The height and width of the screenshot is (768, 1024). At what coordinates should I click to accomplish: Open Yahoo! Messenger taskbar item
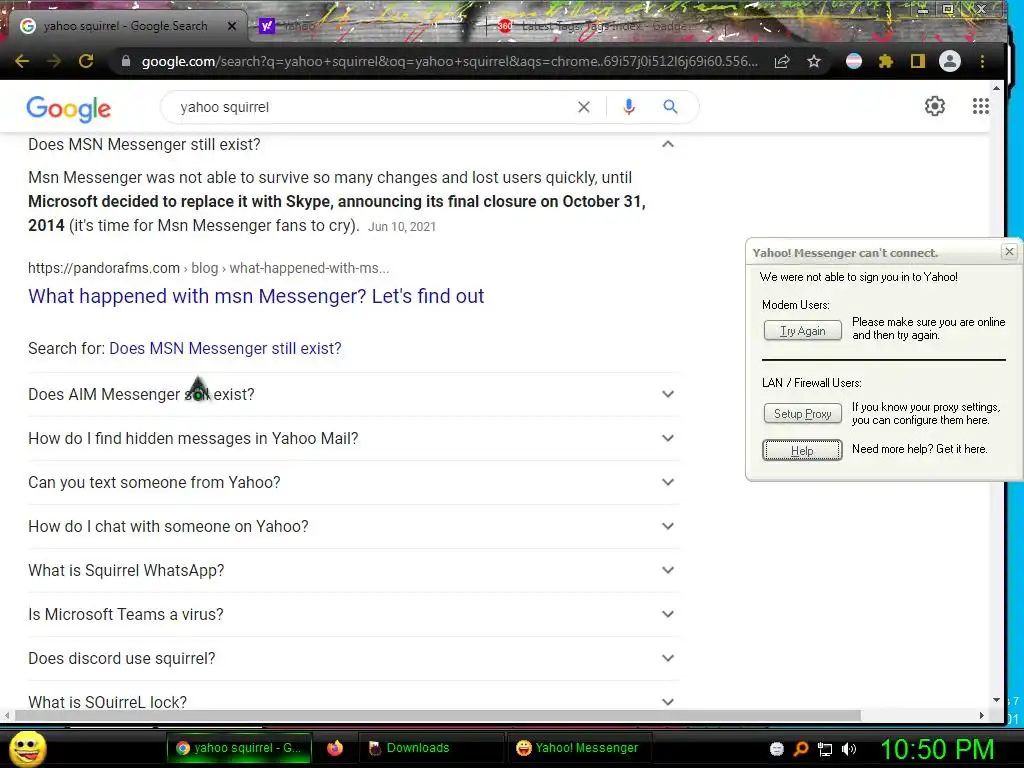(578, 748)
